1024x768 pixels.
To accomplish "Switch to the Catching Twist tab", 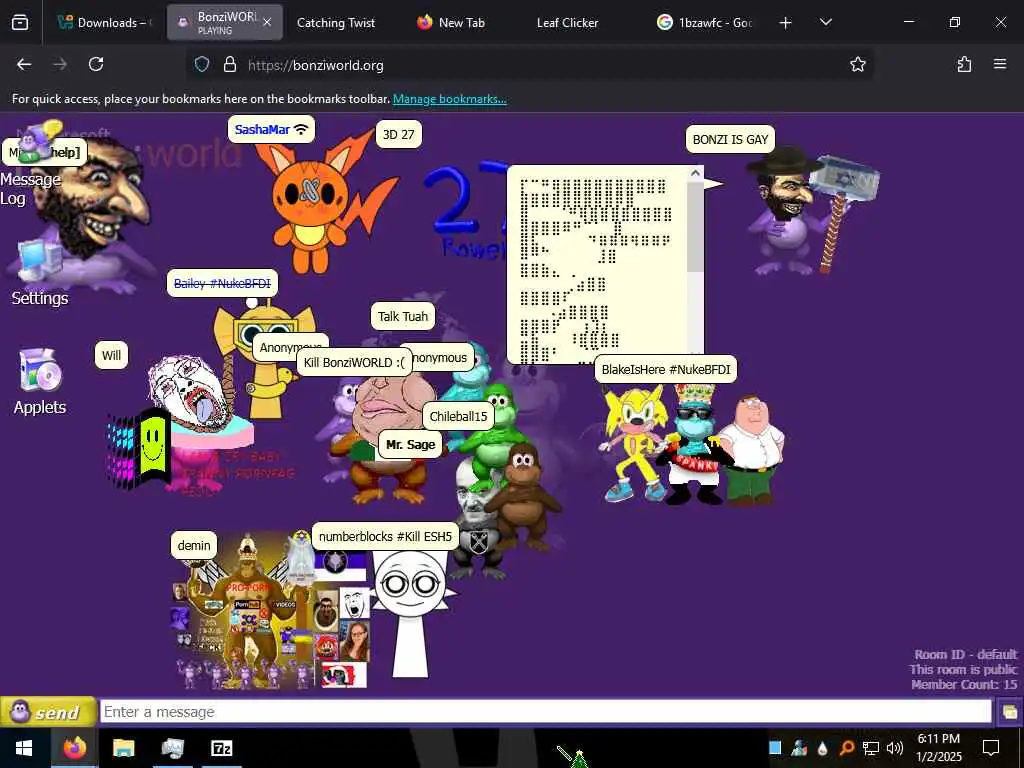I will (336, 23).
